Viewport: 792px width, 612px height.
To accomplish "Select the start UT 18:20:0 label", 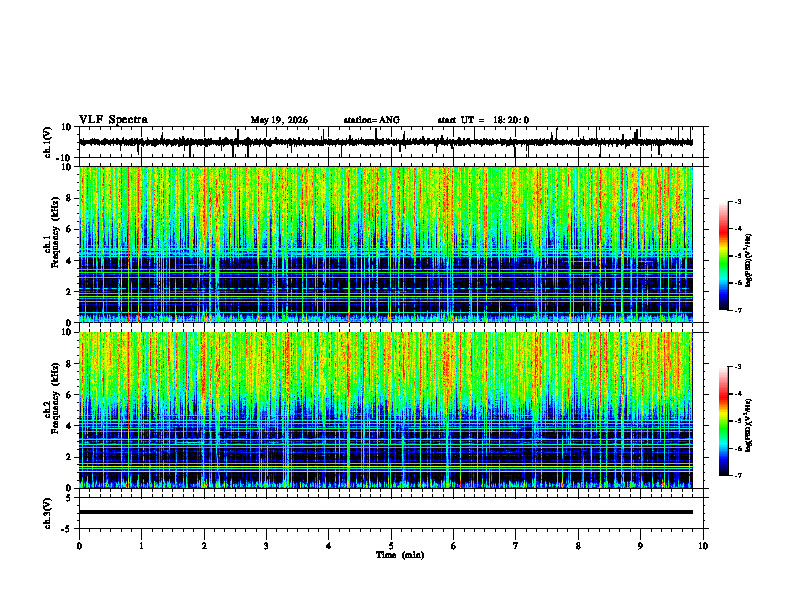I will pyautogui.click(x=483, y=120).
